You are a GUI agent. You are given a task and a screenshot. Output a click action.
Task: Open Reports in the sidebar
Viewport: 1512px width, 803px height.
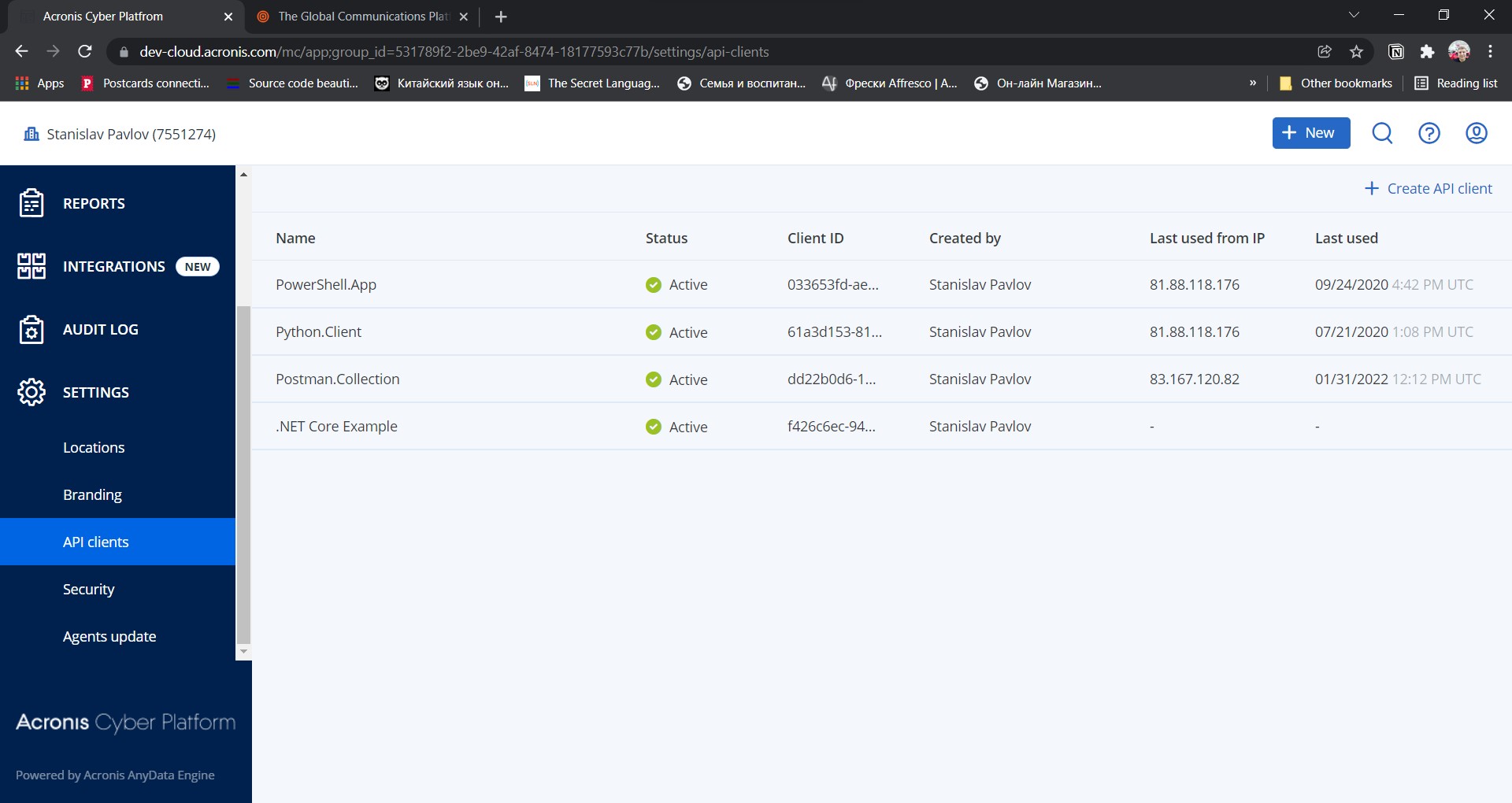(94, 203)
